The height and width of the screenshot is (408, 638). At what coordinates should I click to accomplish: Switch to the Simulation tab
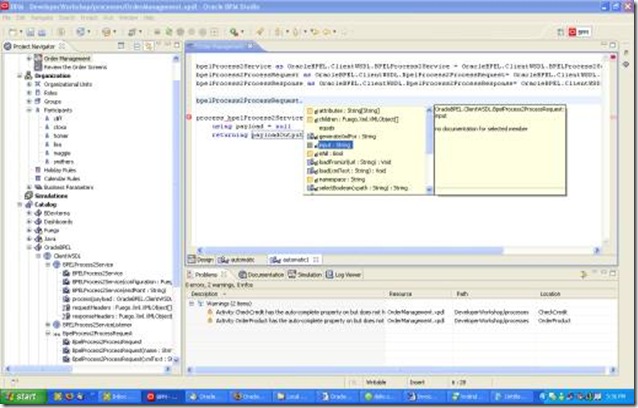click(305, 275)
